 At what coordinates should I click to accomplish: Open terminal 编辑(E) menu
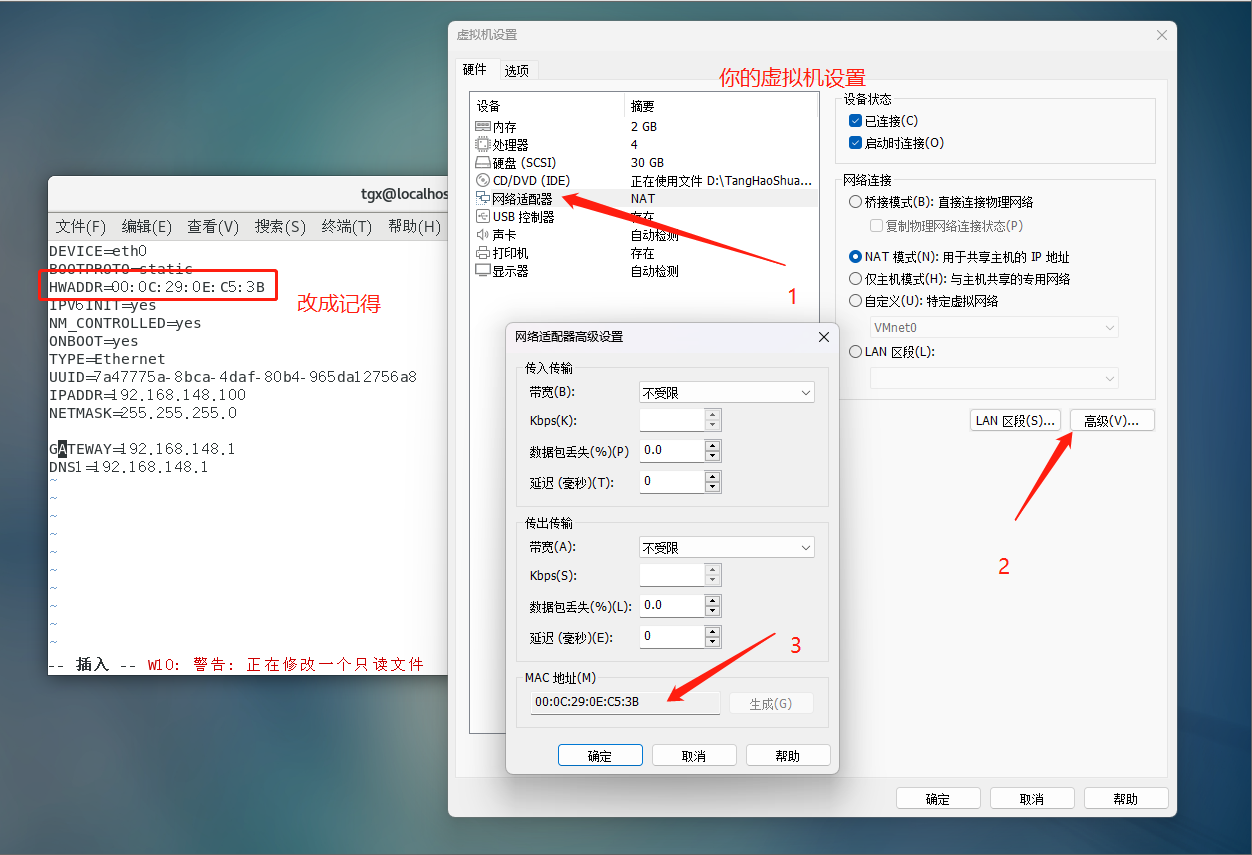pyautogui.click(x=147, y=227)
